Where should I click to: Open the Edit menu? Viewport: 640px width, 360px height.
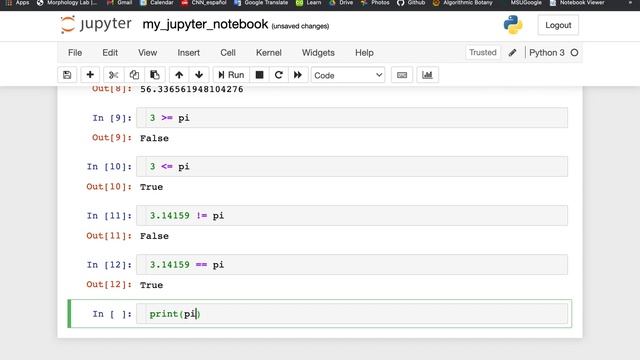click(x=110, y=53)
